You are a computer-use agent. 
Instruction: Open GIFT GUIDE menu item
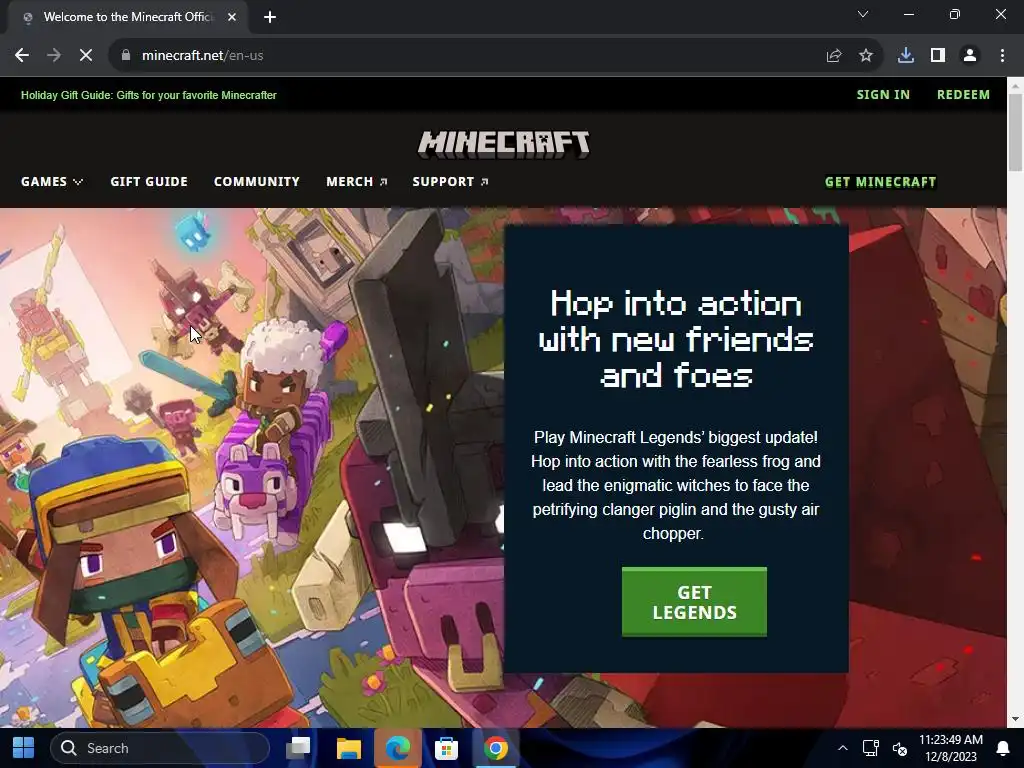pyautogui.click(x=149, y=182)
